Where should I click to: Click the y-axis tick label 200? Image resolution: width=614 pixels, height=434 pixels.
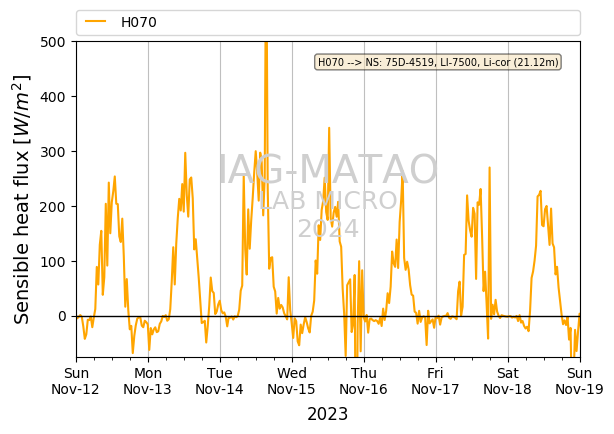[x=52, y=207]
